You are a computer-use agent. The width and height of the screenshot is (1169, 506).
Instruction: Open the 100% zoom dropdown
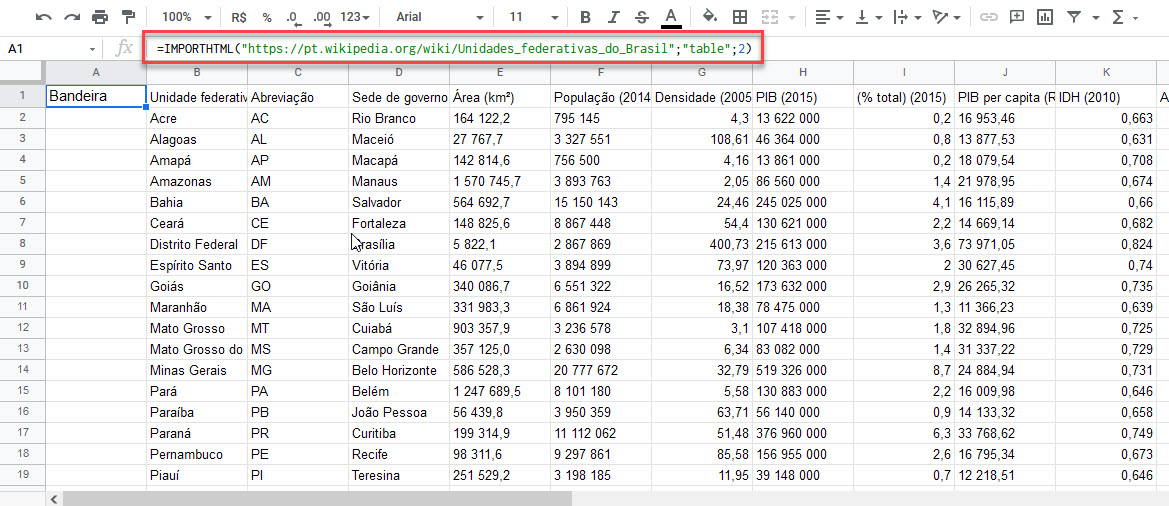(x=186, y=16)
